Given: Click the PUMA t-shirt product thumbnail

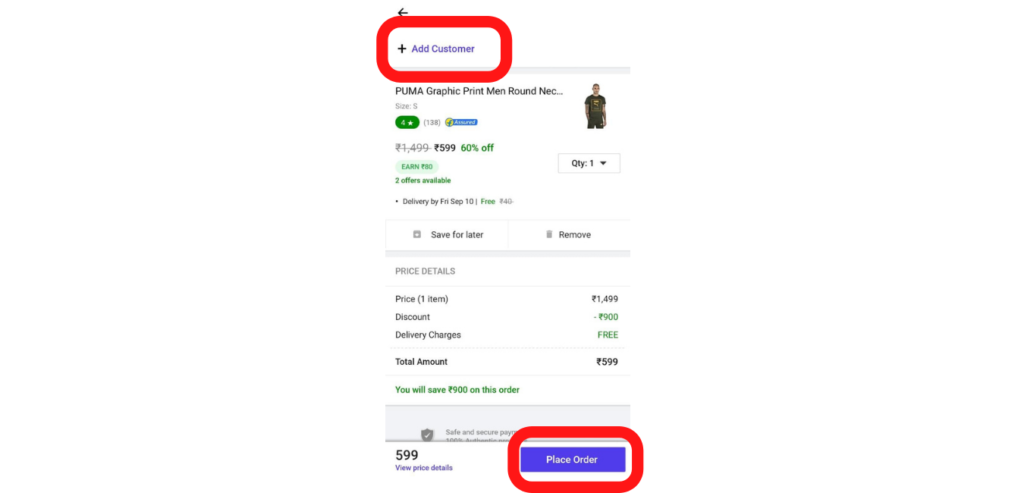Looking at the screenshot, I should click(595, 106).
